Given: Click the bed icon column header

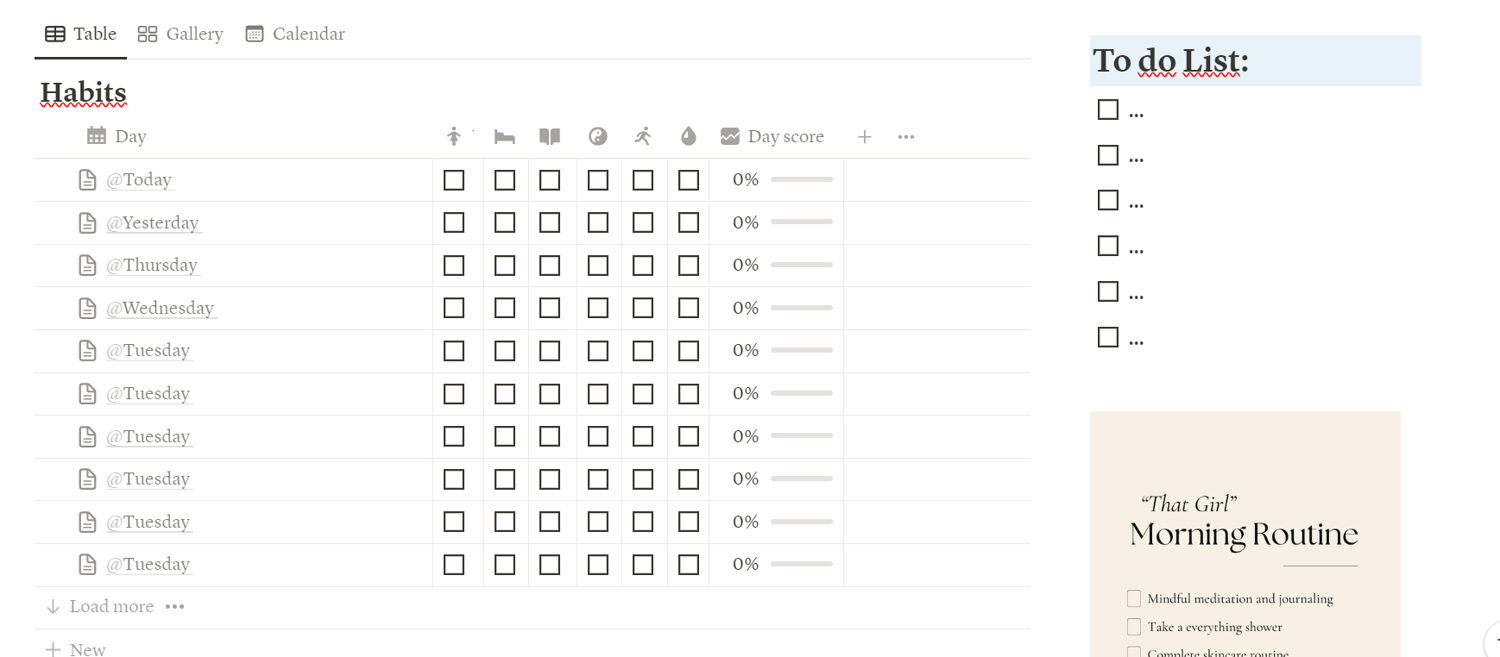Looking at the screenshot, I should 504,137.
